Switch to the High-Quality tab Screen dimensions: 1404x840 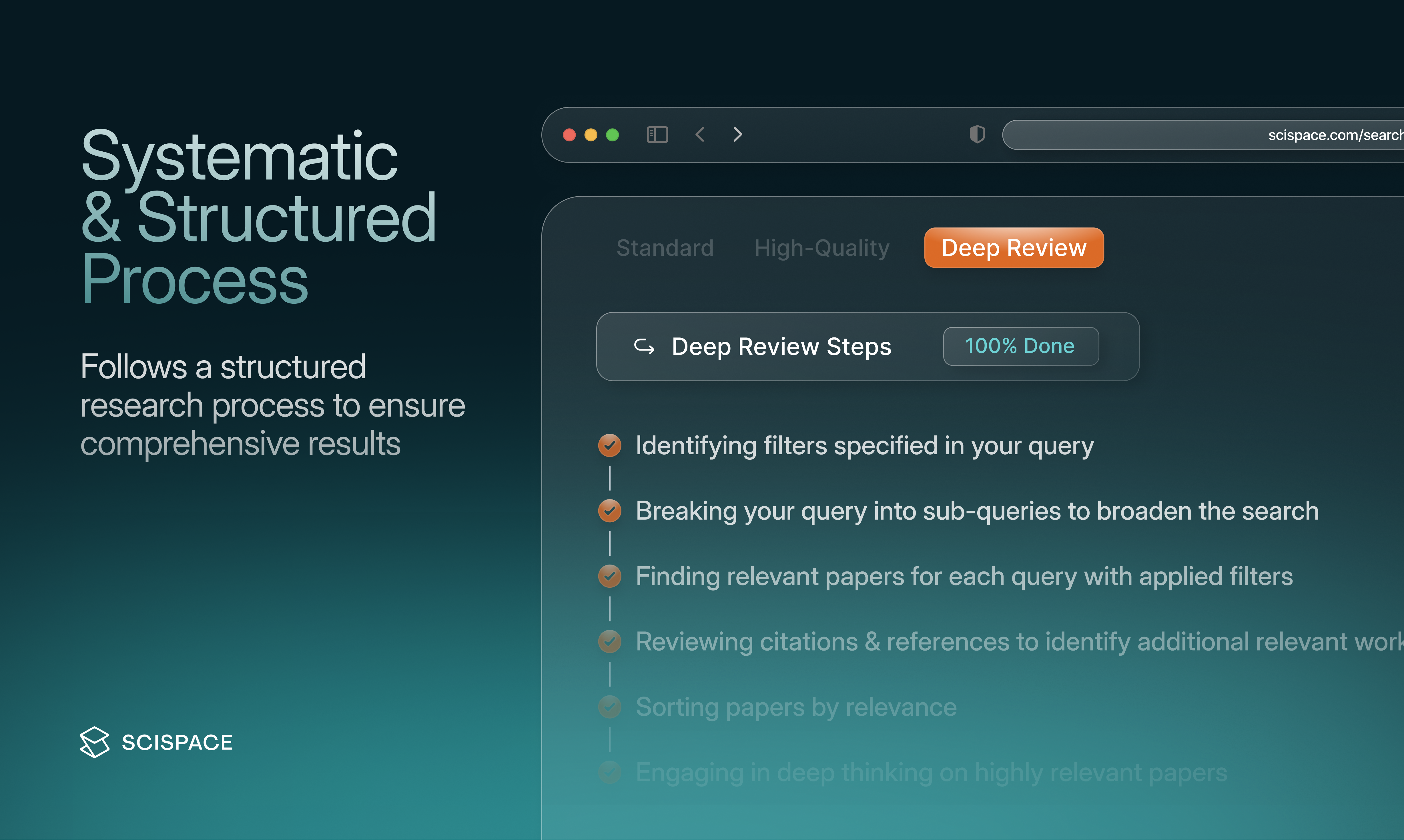pyautogui.click(x=821, y=248)
